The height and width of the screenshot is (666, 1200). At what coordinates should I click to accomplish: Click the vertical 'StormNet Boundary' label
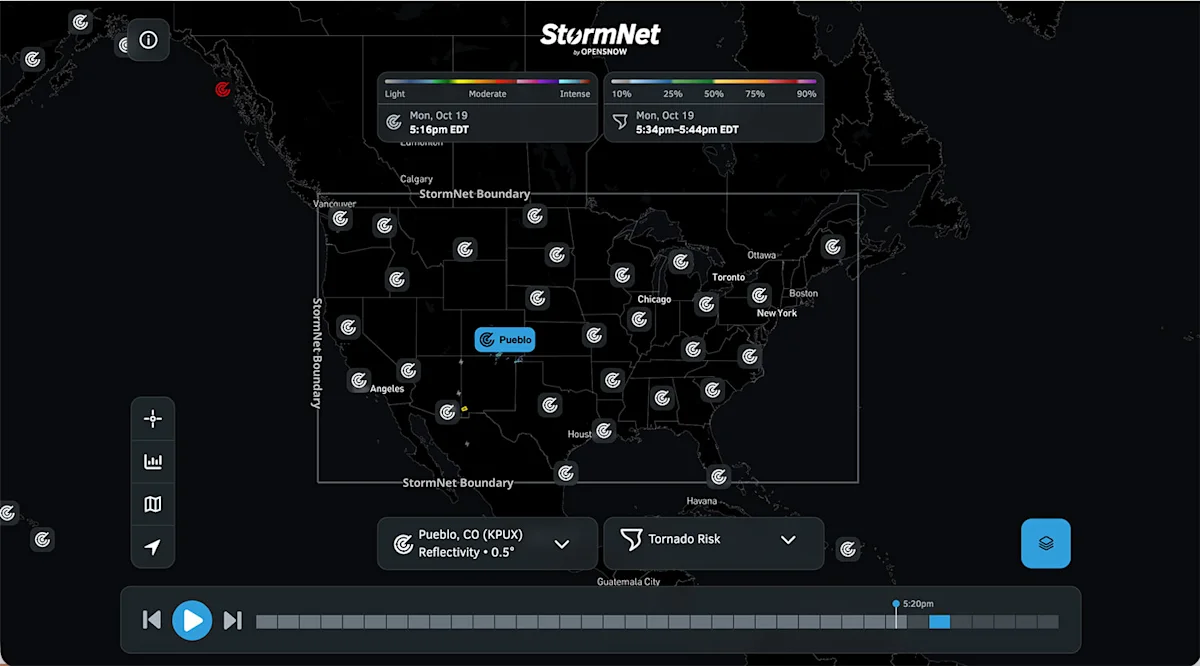coord(316,353)
